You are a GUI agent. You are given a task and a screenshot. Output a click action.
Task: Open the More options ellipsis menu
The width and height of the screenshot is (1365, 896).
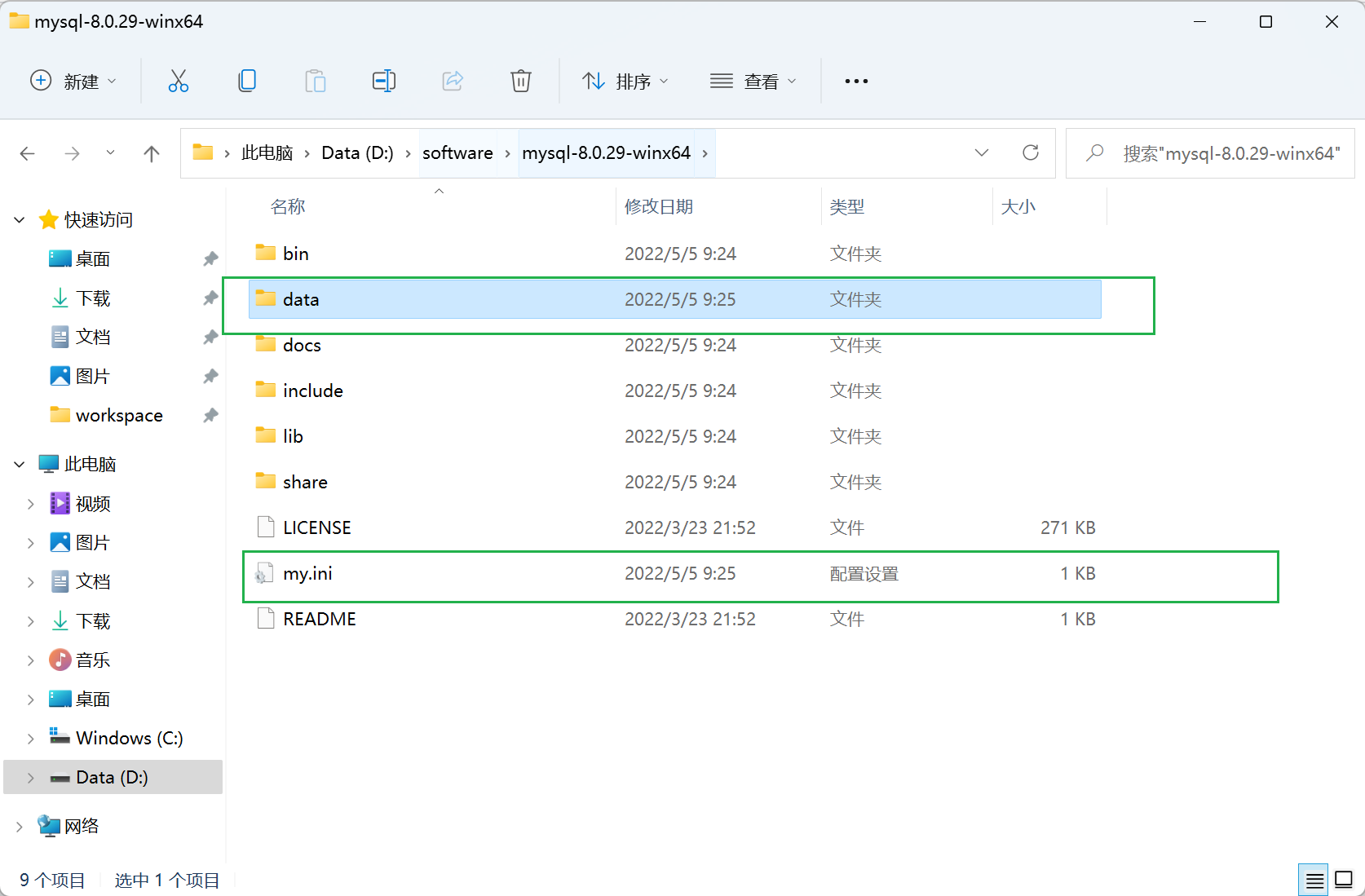click(856, 82)
